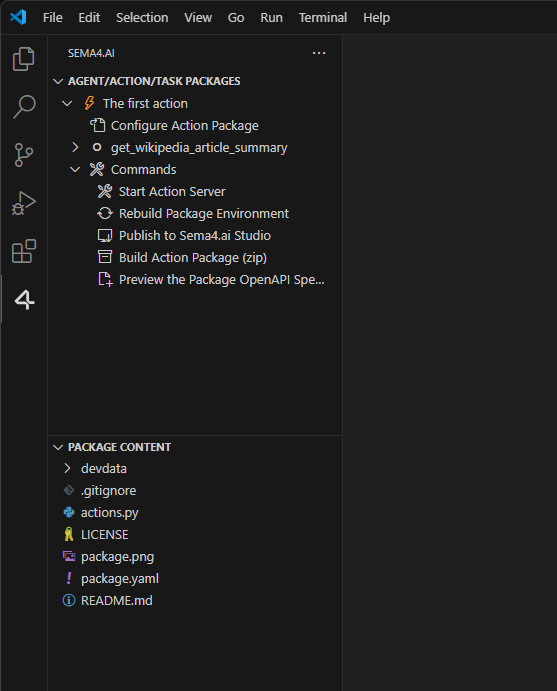Click the YAML exclamation icon beside package.yaml
Image resolution: width=557 pixels, height=691 pixels.
coord(69,578)
